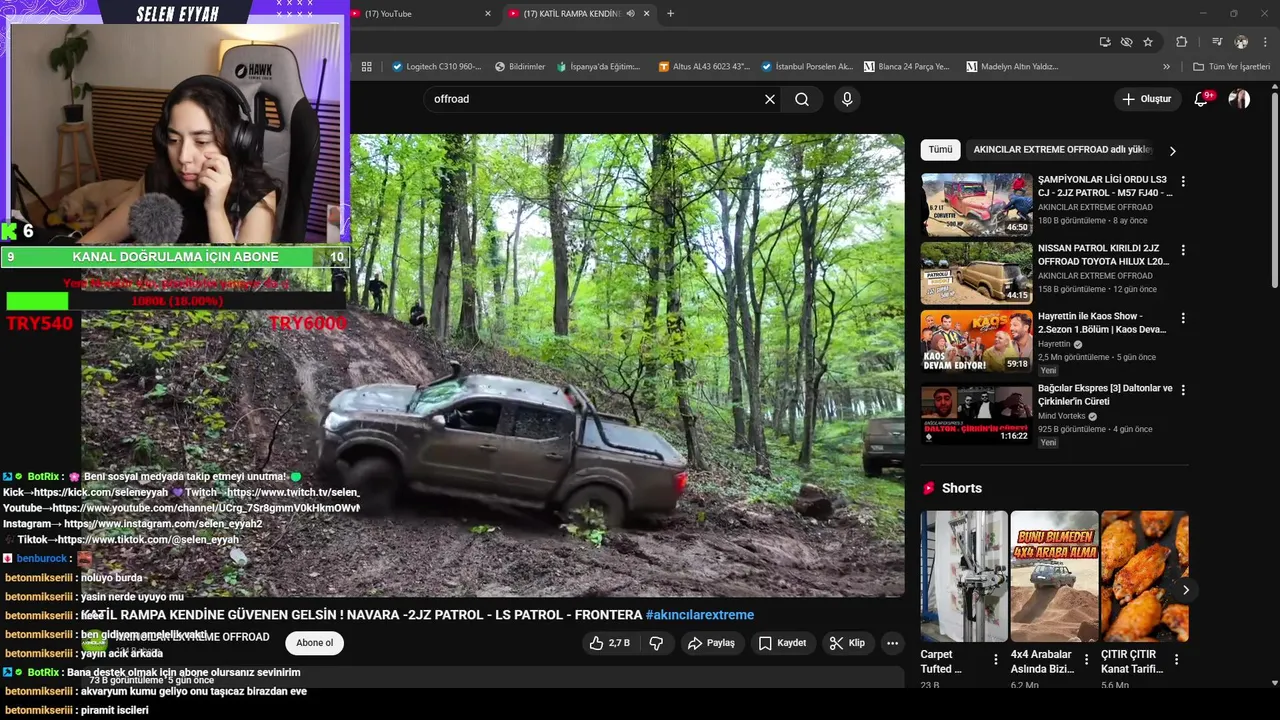This screenshot has width=1280, height=720.
Task: Share the video with Paylaş
Action: [x=711, y=643]
